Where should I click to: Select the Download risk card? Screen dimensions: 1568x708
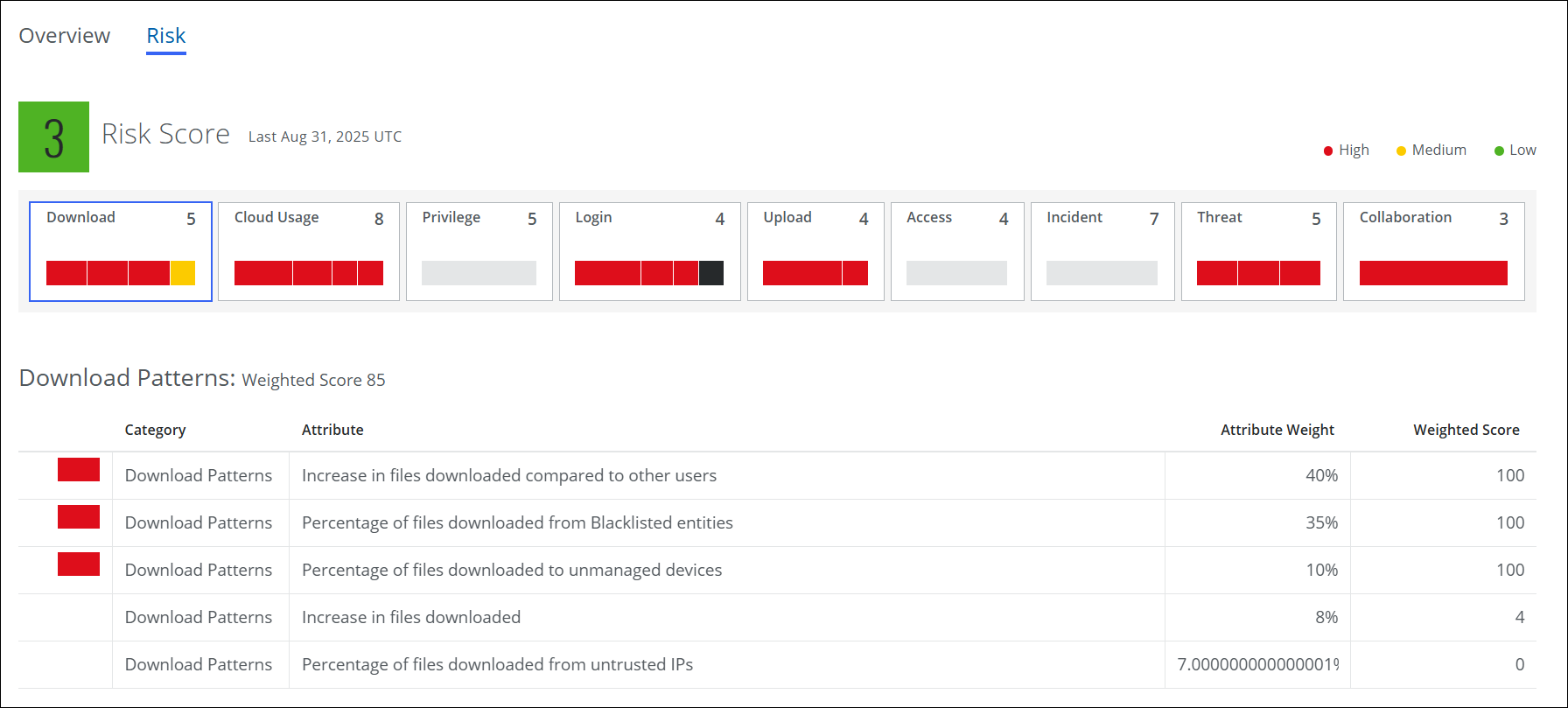(x=121, y=251)
